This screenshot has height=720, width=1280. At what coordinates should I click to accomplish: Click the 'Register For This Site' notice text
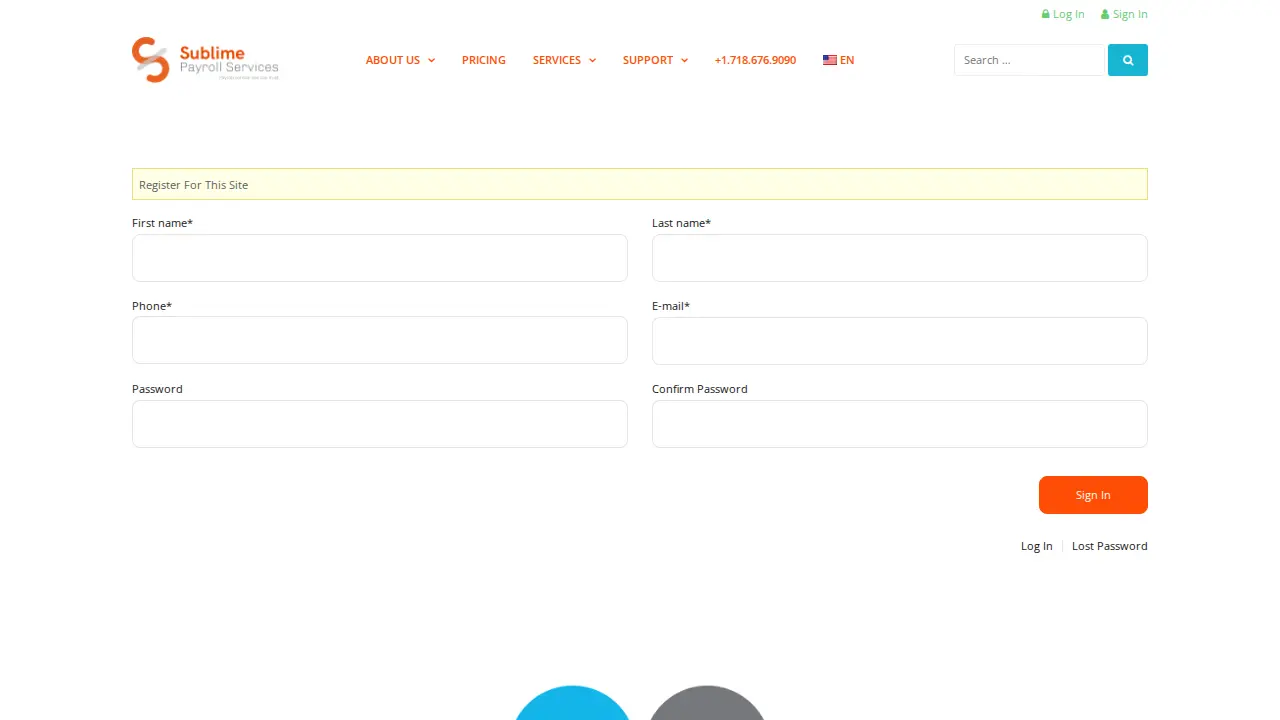point(194,185)
